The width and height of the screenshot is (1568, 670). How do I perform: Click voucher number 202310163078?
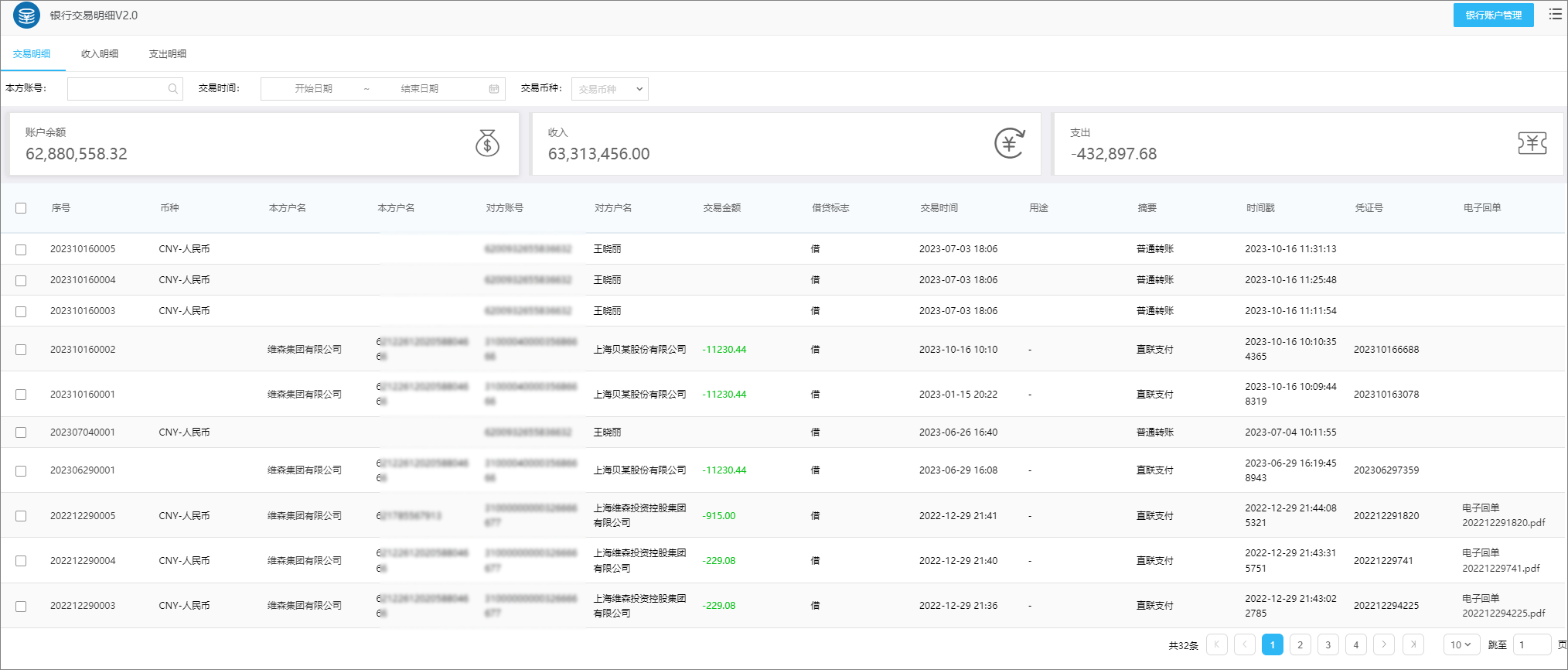(x=1386, y=395)
